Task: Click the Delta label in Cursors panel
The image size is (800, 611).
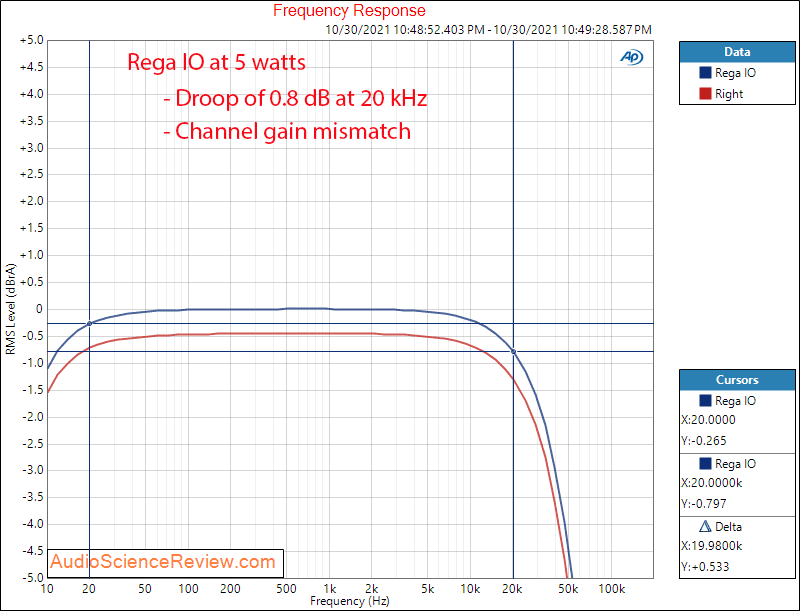Action: tap(728, 527)
